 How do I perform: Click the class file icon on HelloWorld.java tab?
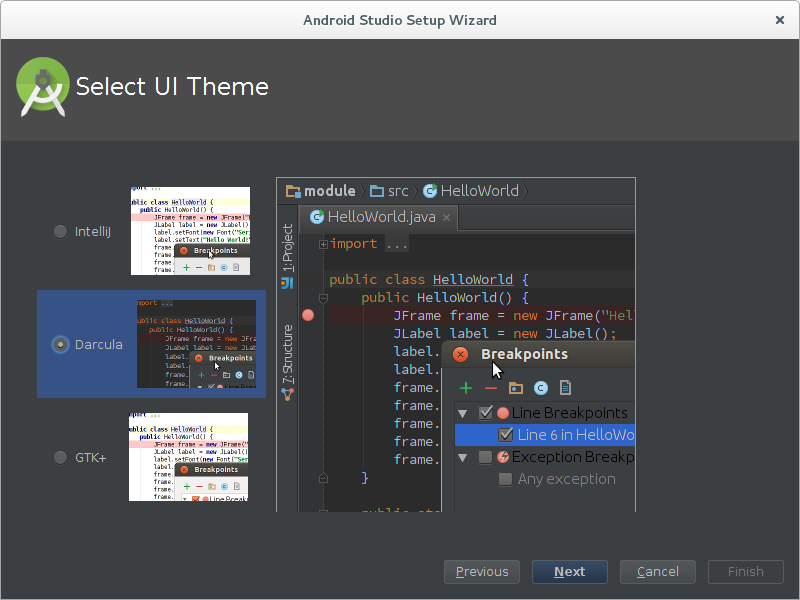317,217
